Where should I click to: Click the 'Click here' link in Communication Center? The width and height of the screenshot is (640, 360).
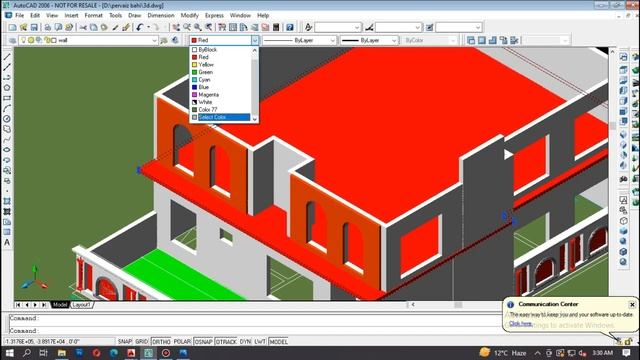[520, 323]
